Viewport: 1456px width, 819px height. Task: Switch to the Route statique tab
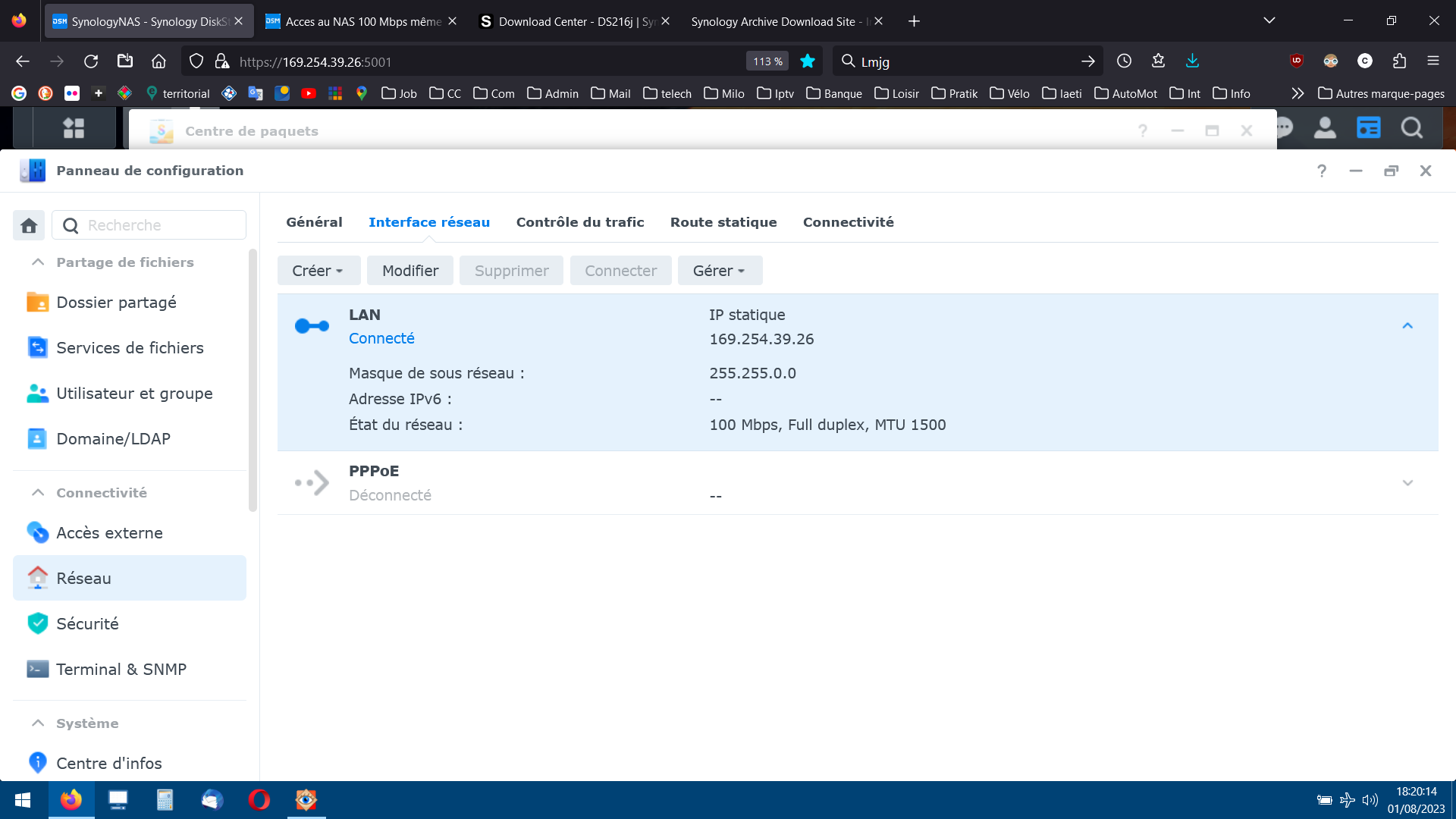click(x=723, y=222)
